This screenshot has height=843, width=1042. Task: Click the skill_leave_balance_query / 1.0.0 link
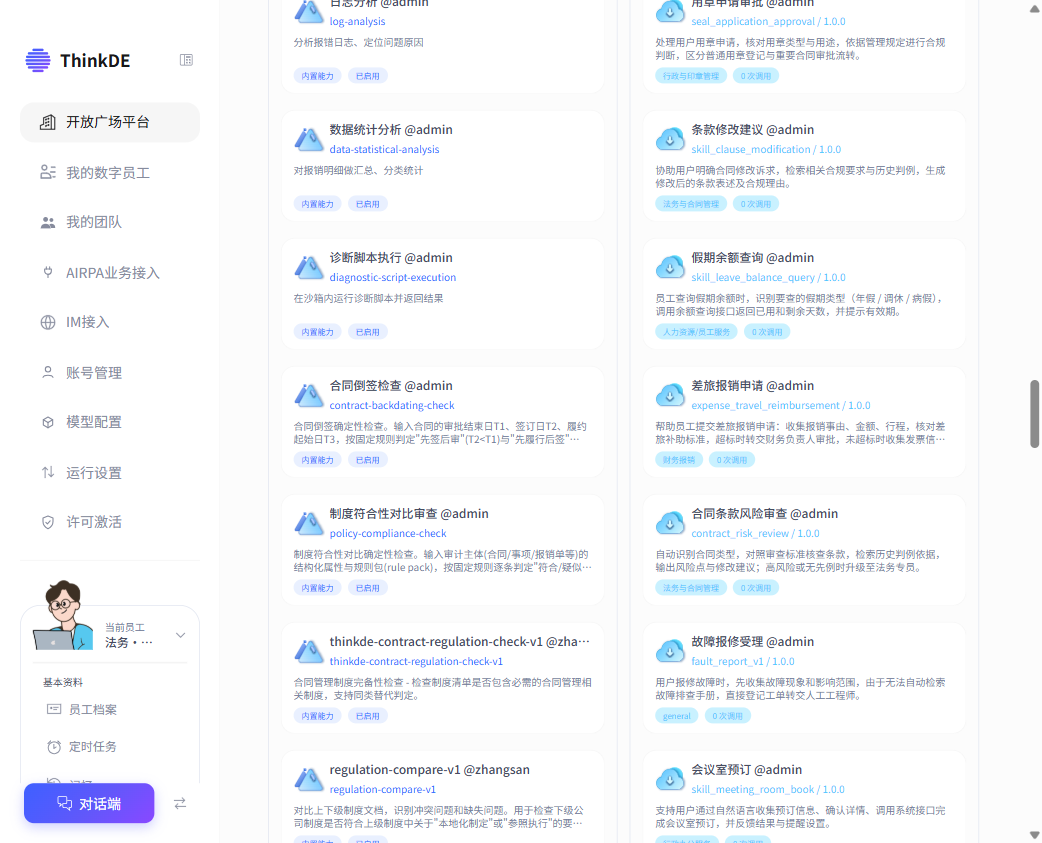click(768, 278)
